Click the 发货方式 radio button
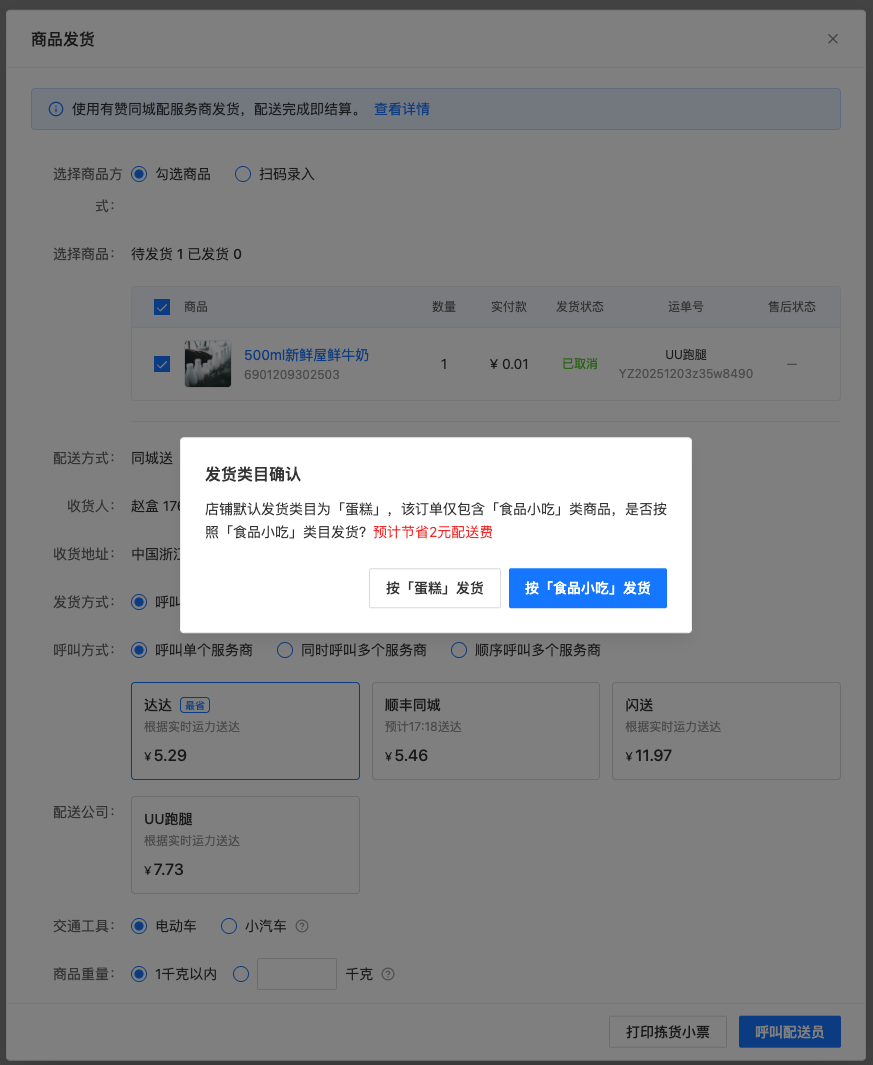873x1065 pixels. [x=139, y=602]
